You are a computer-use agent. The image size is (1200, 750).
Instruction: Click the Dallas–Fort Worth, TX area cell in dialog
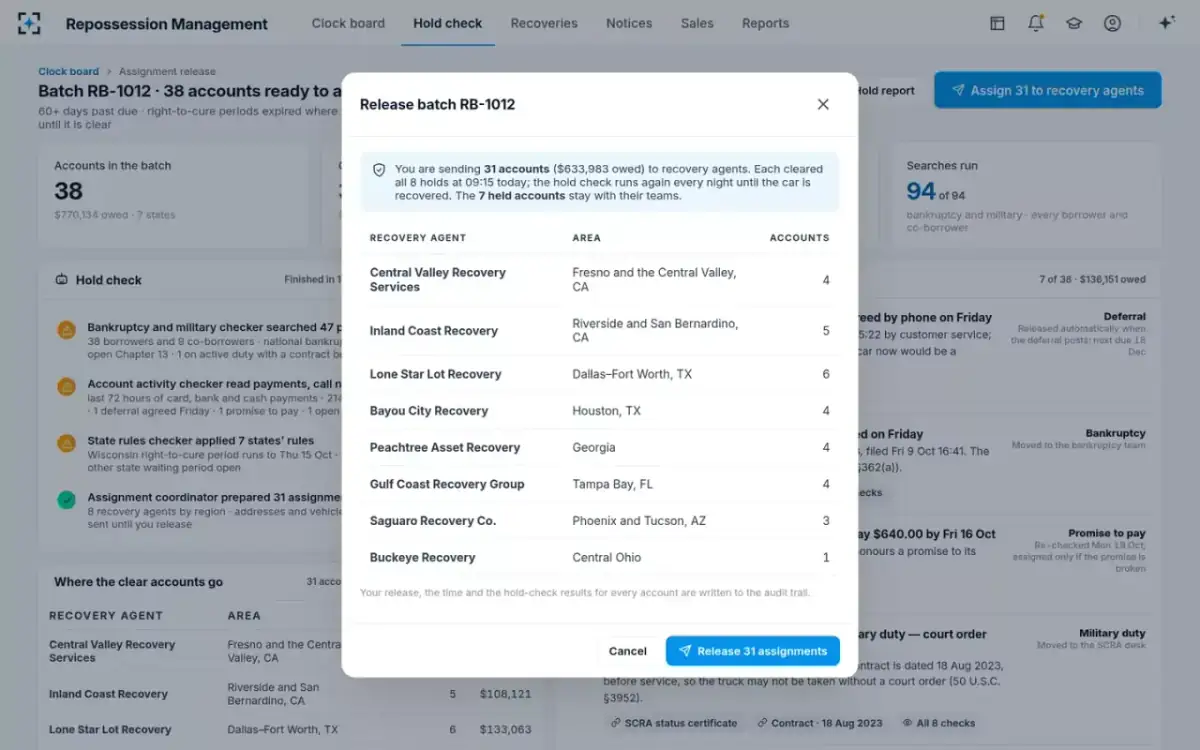[x=632, y=374]
